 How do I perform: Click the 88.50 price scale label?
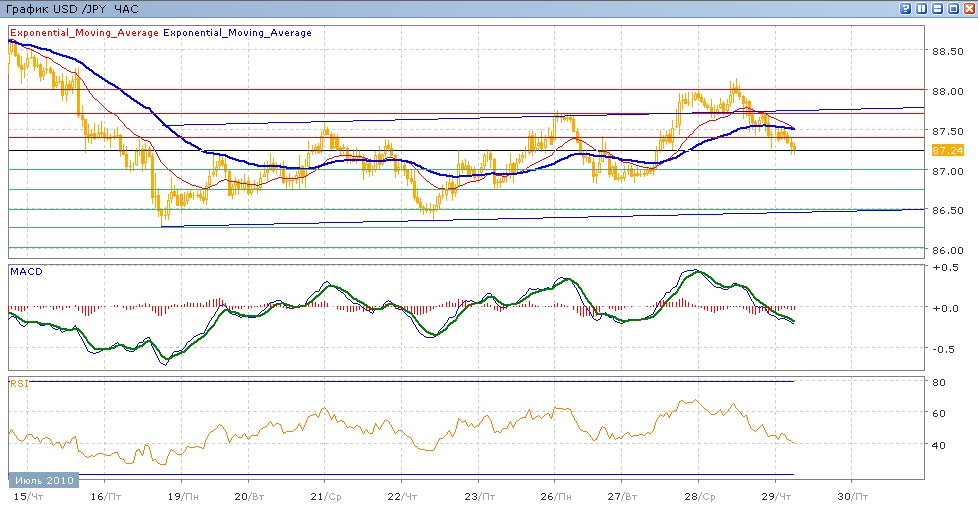tap(948, 51)
